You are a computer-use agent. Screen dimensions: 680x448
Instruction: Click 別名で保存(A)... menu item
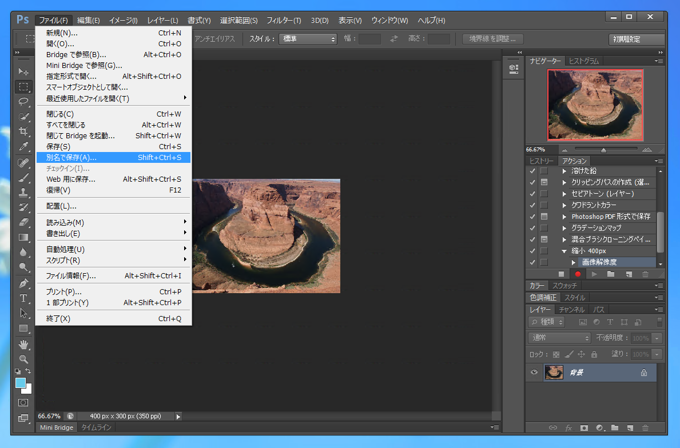(x=113, y=157)
